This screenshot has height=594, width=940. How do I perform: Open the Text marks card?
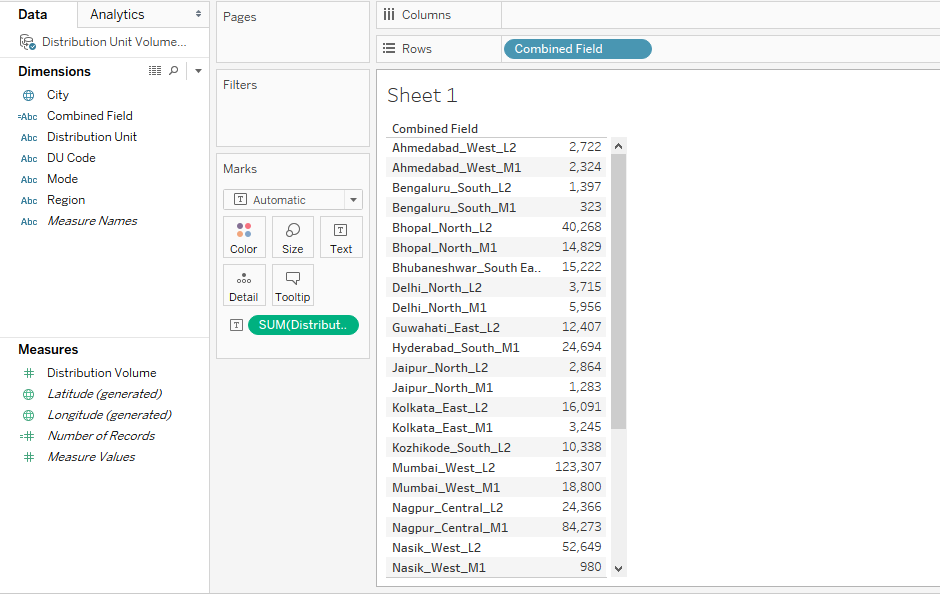pos(341,237)
